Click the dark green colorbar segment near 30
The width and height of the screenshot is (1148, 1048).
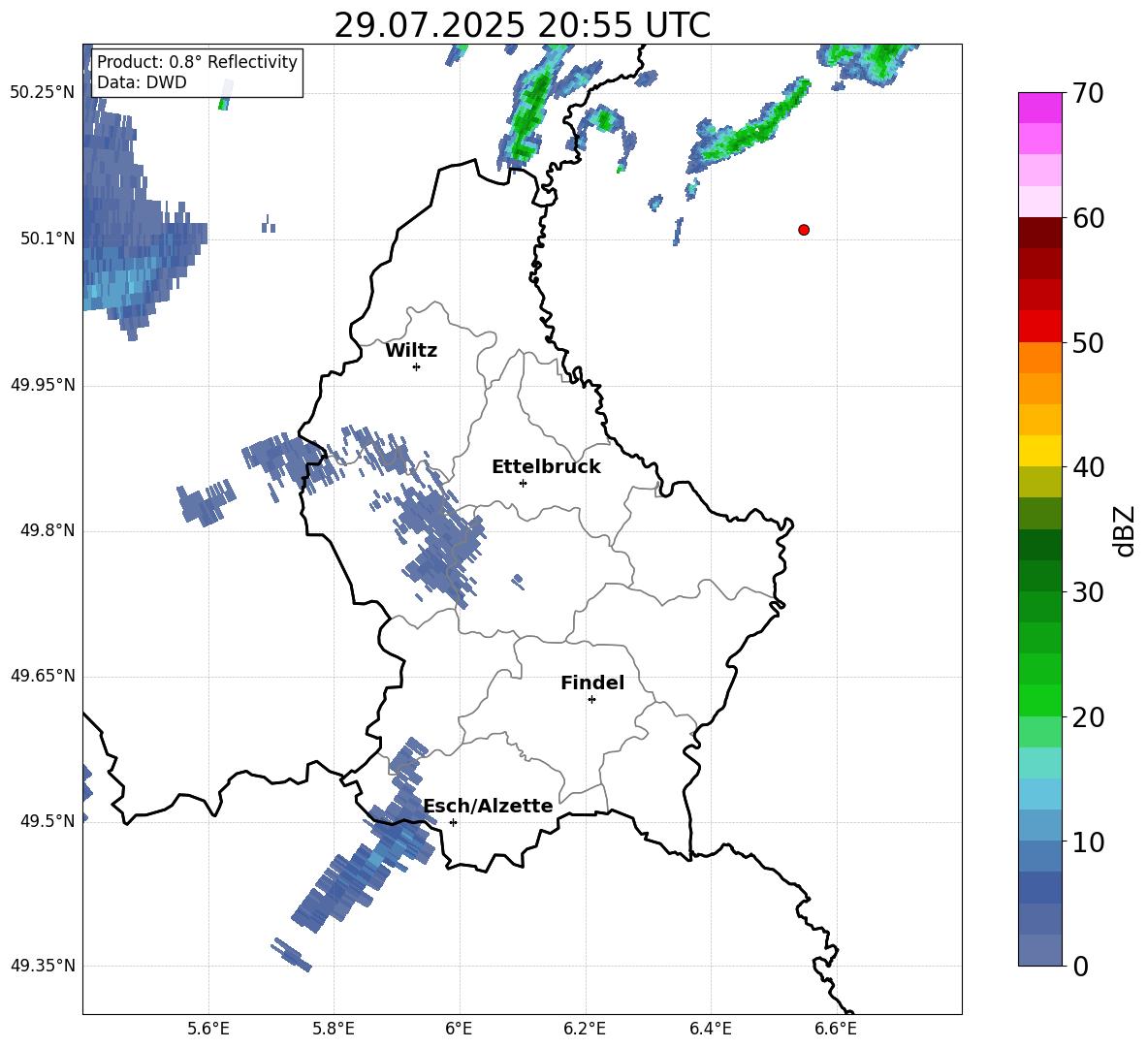[1039, 576]
